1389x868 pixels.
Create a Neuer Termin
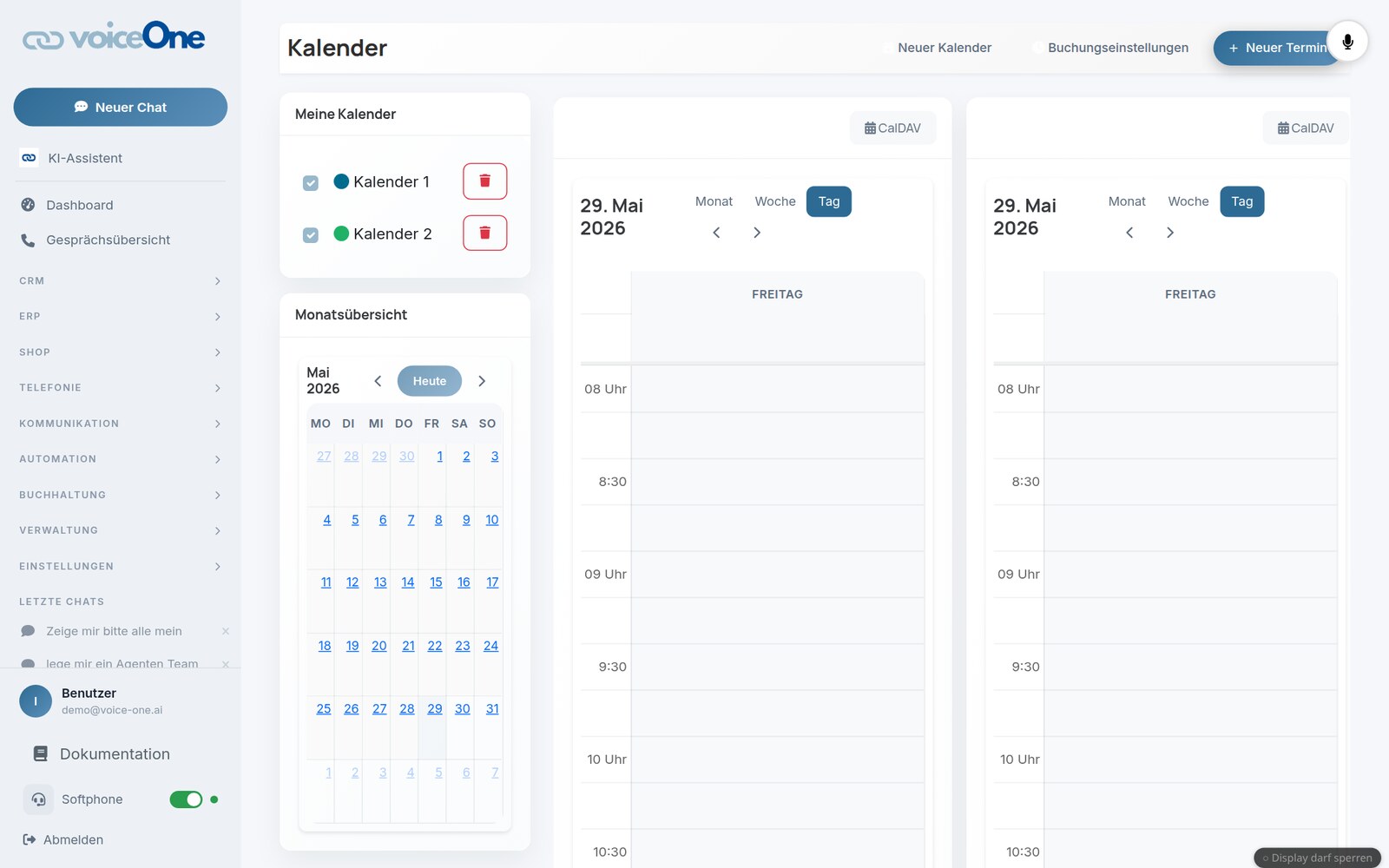point(1276,48)
